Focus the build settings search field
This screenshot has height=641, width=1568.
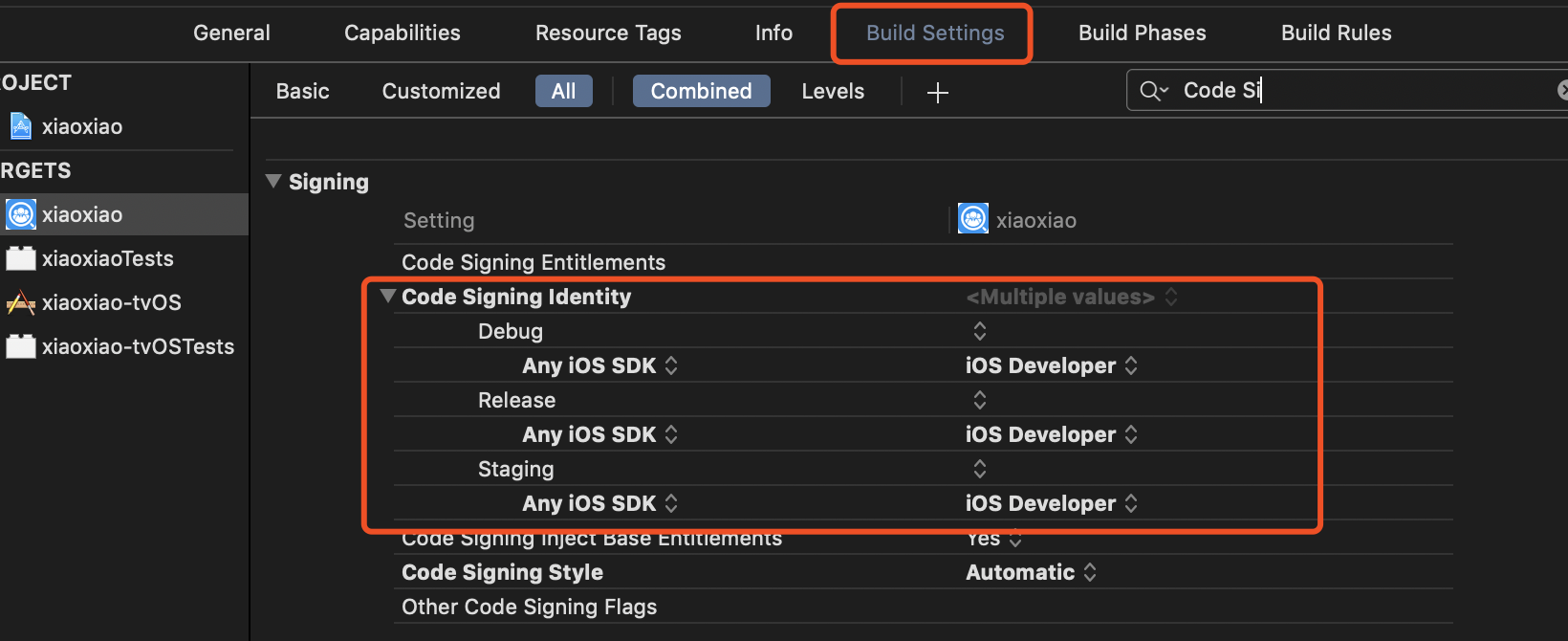(x=1348, y=90)
